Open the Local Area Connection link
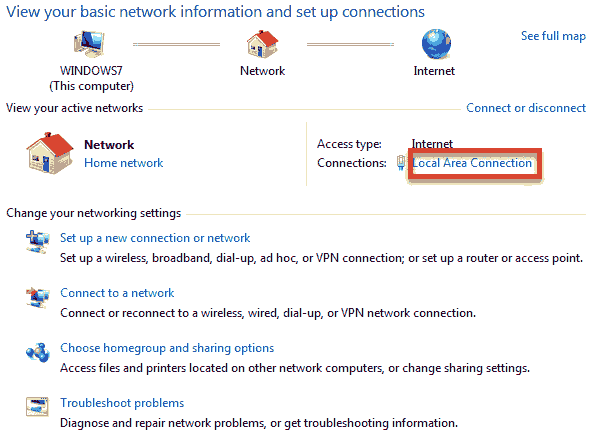The image size is (615, 442). pos(472,163)
